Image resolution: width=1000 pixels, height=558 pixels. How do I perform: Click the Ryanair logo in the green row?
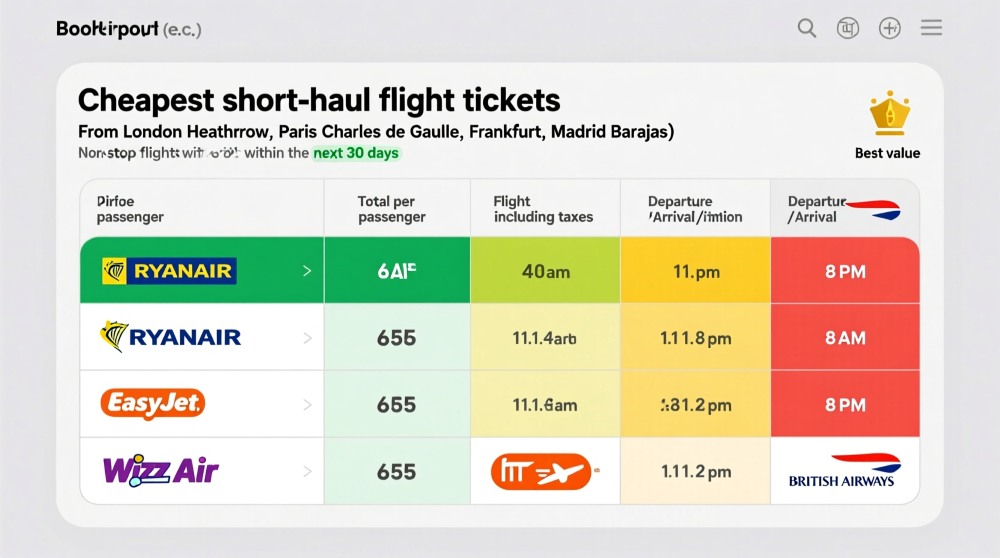[169, 270]
